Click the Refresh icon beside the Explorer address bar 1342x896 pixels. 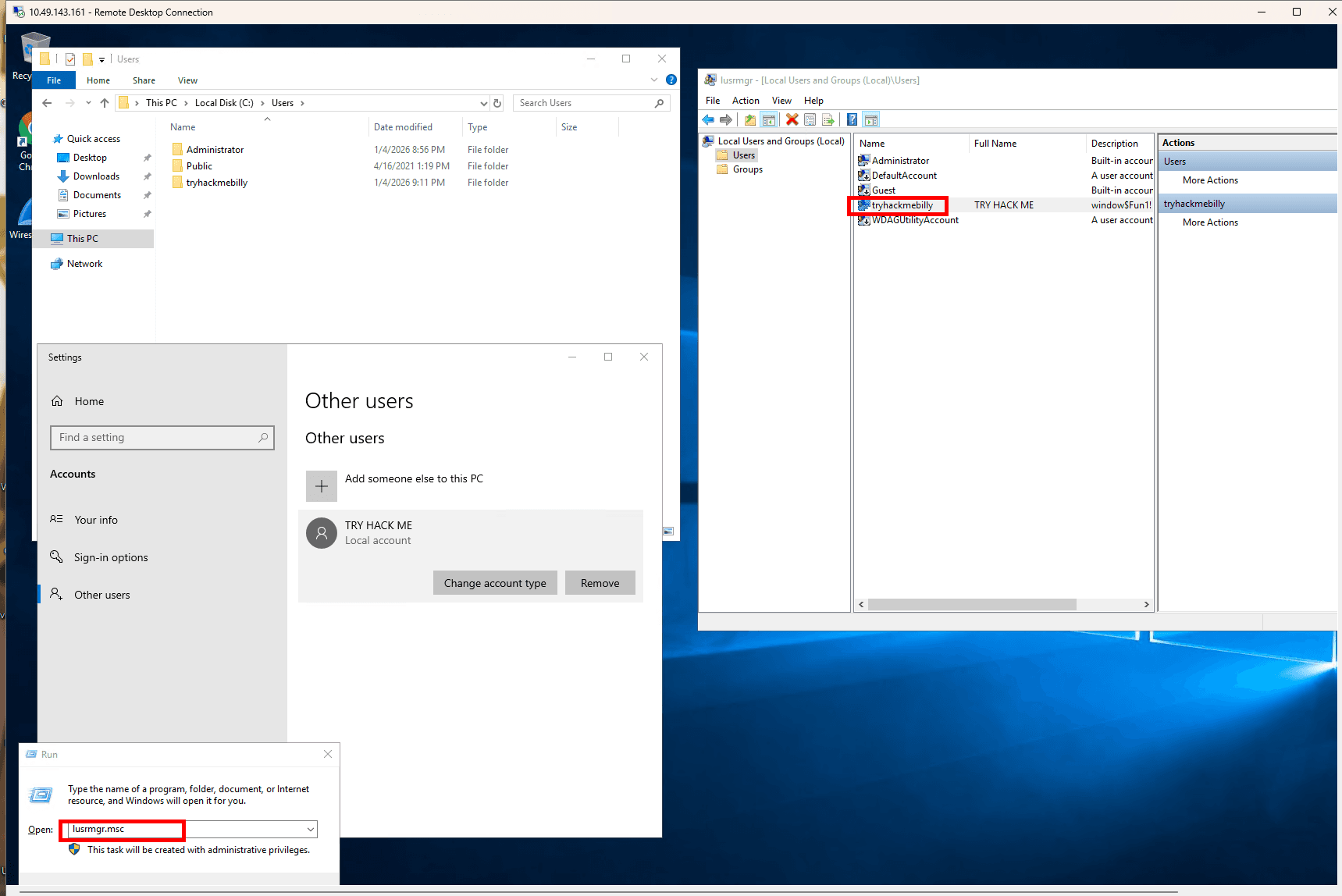click(x=497, y=103)
